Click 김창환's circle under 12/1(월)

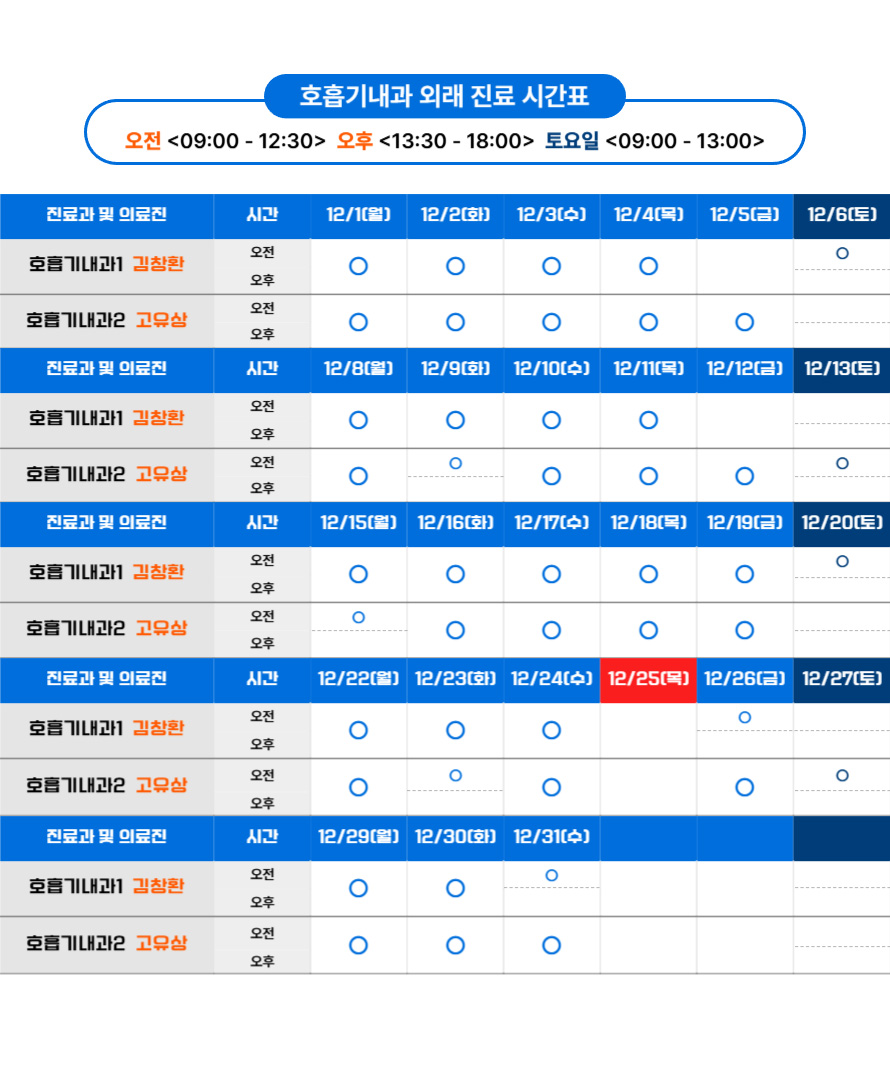click(358, 266)
